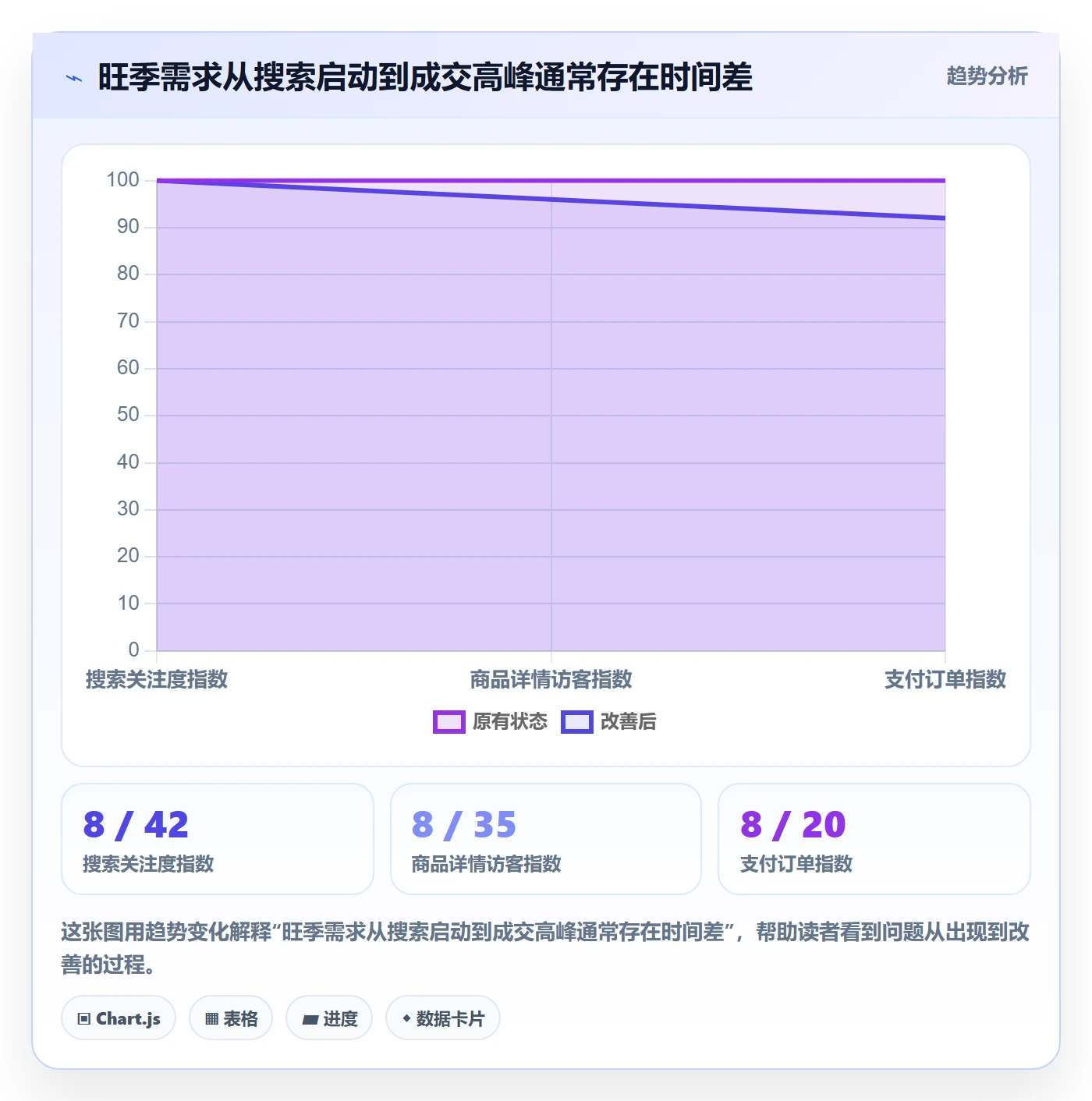This screenshot has height=1101, width=1092.
Task: Click the grid icon in the 表格 chip
Action: tap(211, 1018)
